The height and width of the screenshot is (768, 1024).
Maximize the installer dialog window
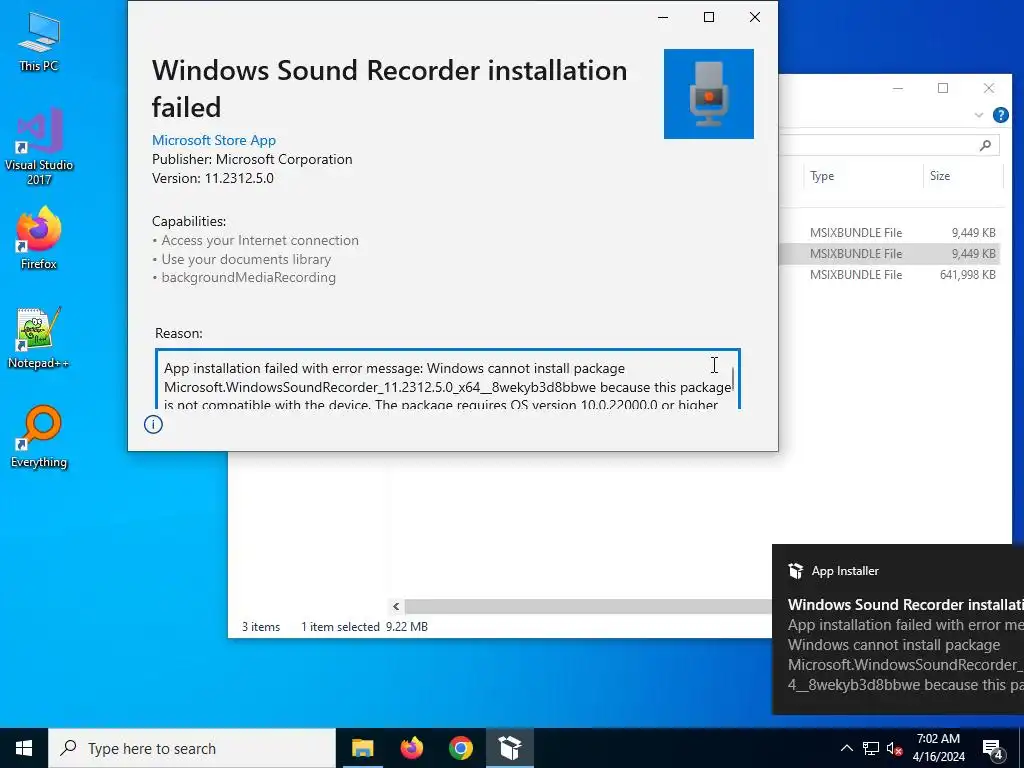pyautogui.click(x=709, y=17)
